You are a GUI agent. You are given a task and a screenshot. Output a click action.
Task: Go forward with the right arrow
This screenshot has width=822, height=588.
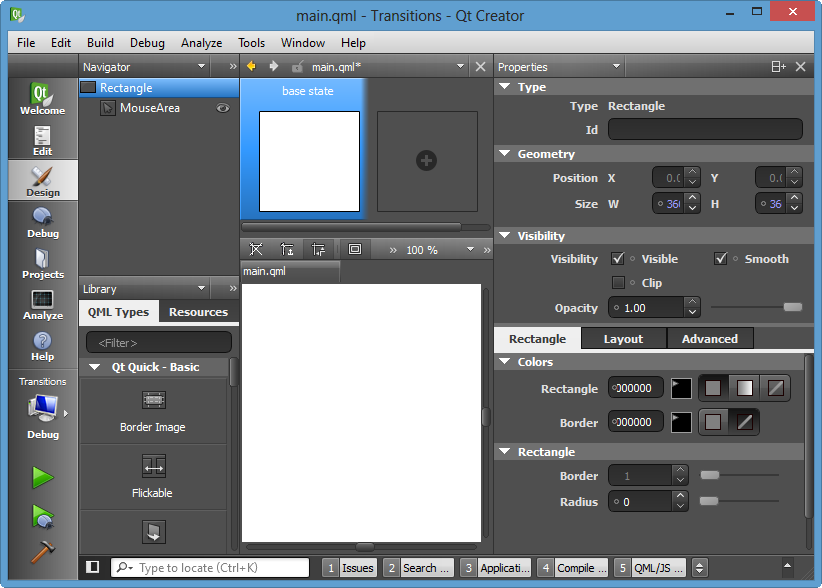pos(274,67)
